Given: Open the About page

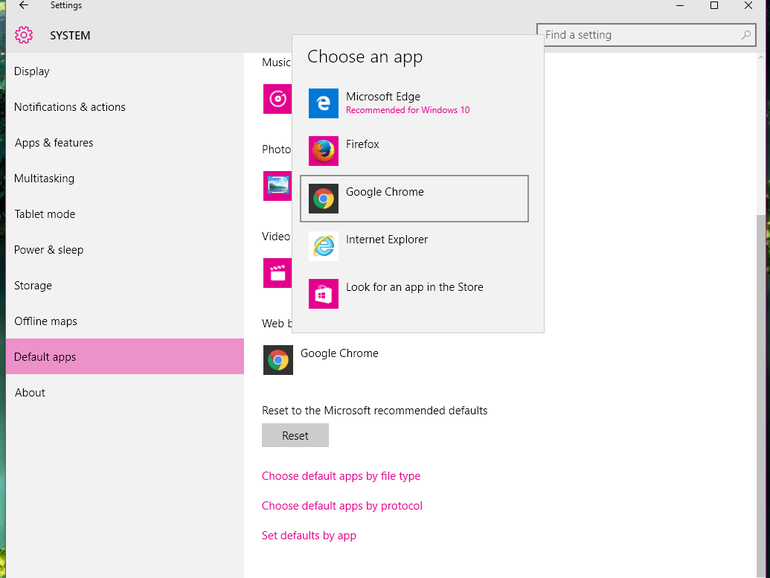Looking at the screenshot, I should click(125, 392).
